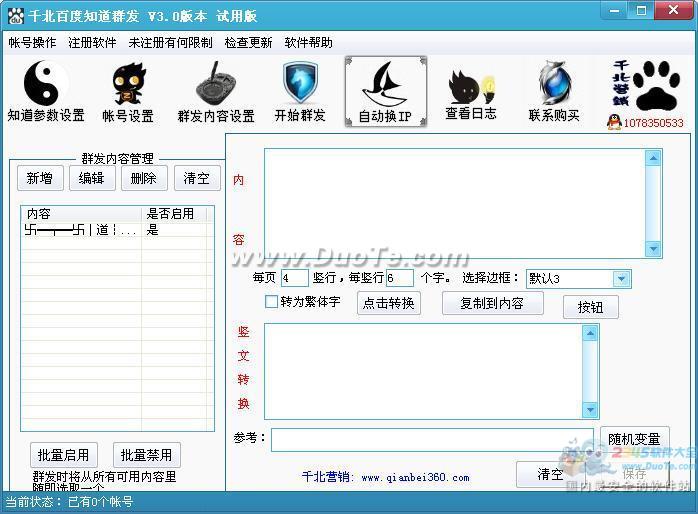Open the 帐号操作 menu
Image resolution: width=698 pixels, height=514 pixels.
[32, 43]
